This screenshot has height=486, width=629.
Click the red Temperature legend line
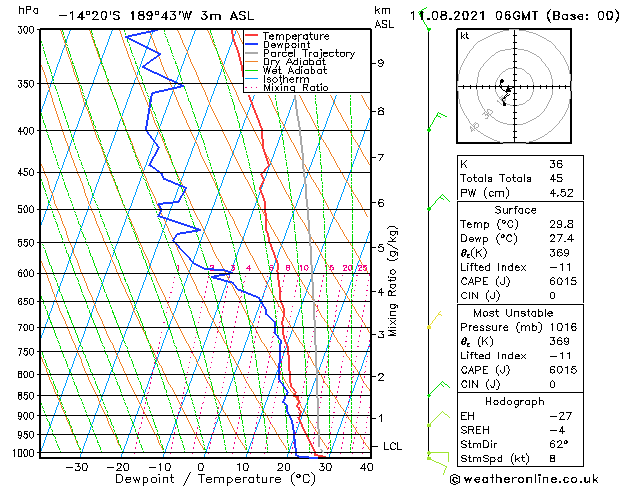(252, 36)
